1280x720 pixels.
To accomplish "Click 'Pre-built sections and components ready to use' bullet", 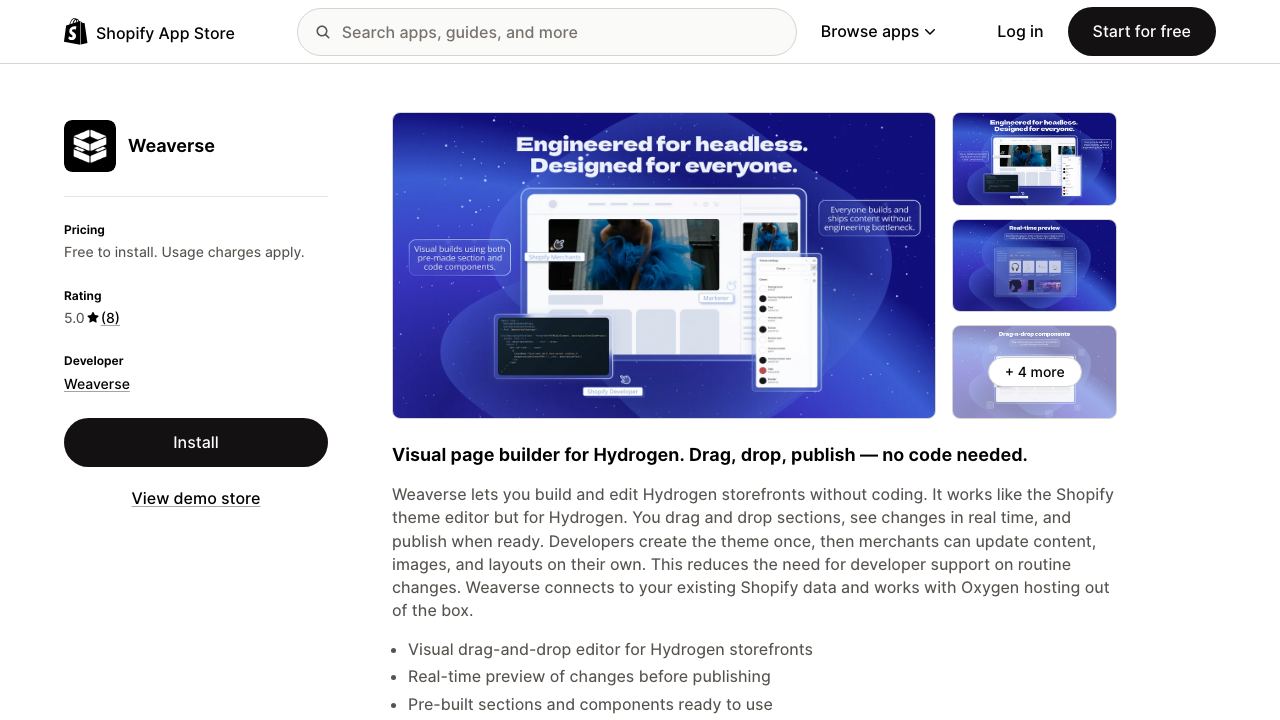I will (x=590, y=705).
